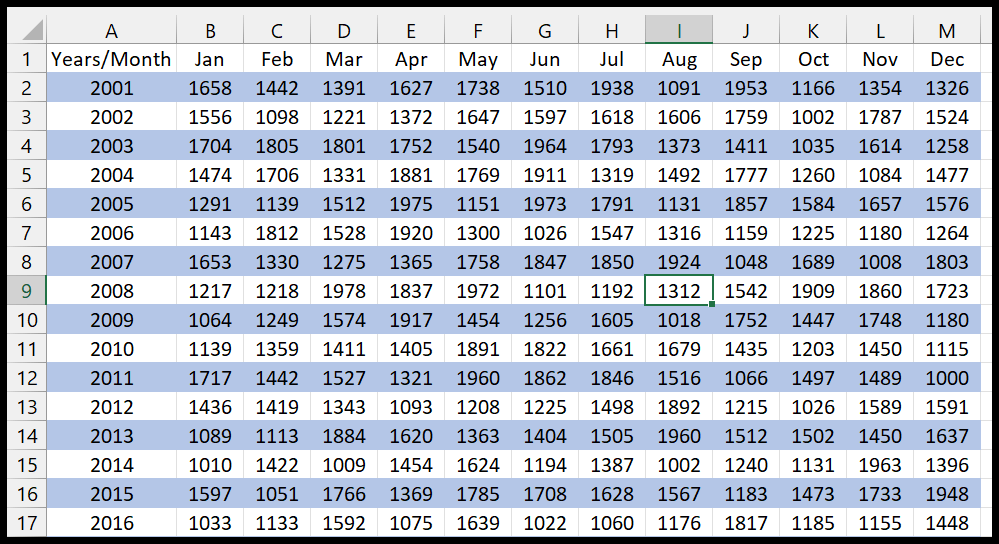Click cell with value 1964
This screenshot has width=999, height=544.
click(545, 146)
